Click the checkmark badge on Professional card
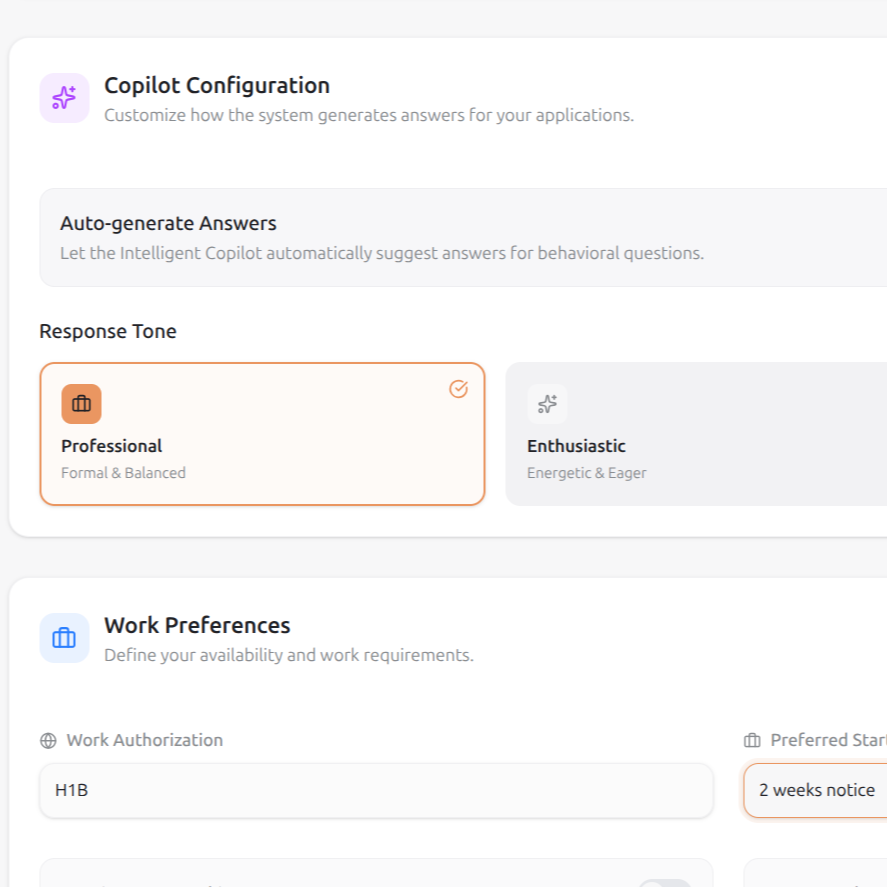This screenshot has height=887, width=887. (x=458, y=389)
